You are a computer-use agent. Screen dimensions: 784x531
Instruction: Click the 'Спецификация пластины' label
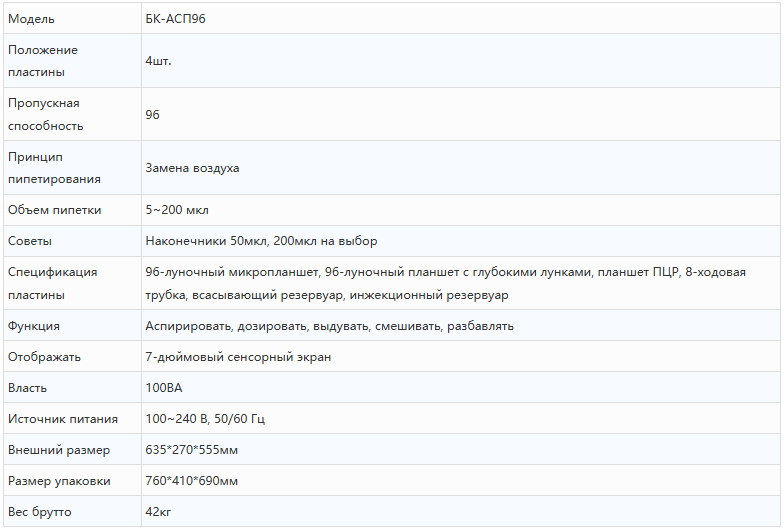point(52,283)
